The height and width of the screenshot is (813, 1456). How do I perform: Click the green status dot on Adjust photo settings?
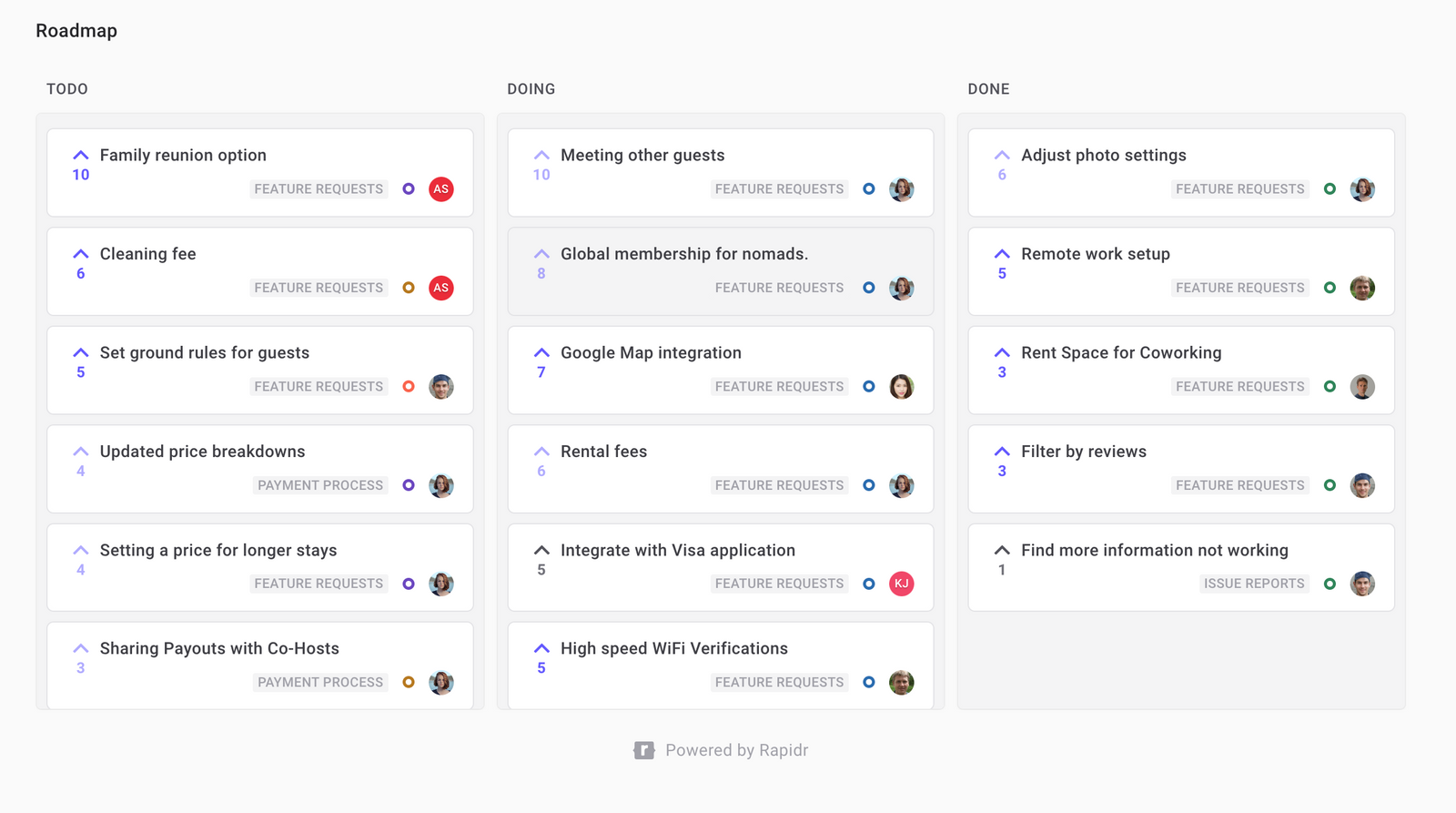coord(1329,188)
